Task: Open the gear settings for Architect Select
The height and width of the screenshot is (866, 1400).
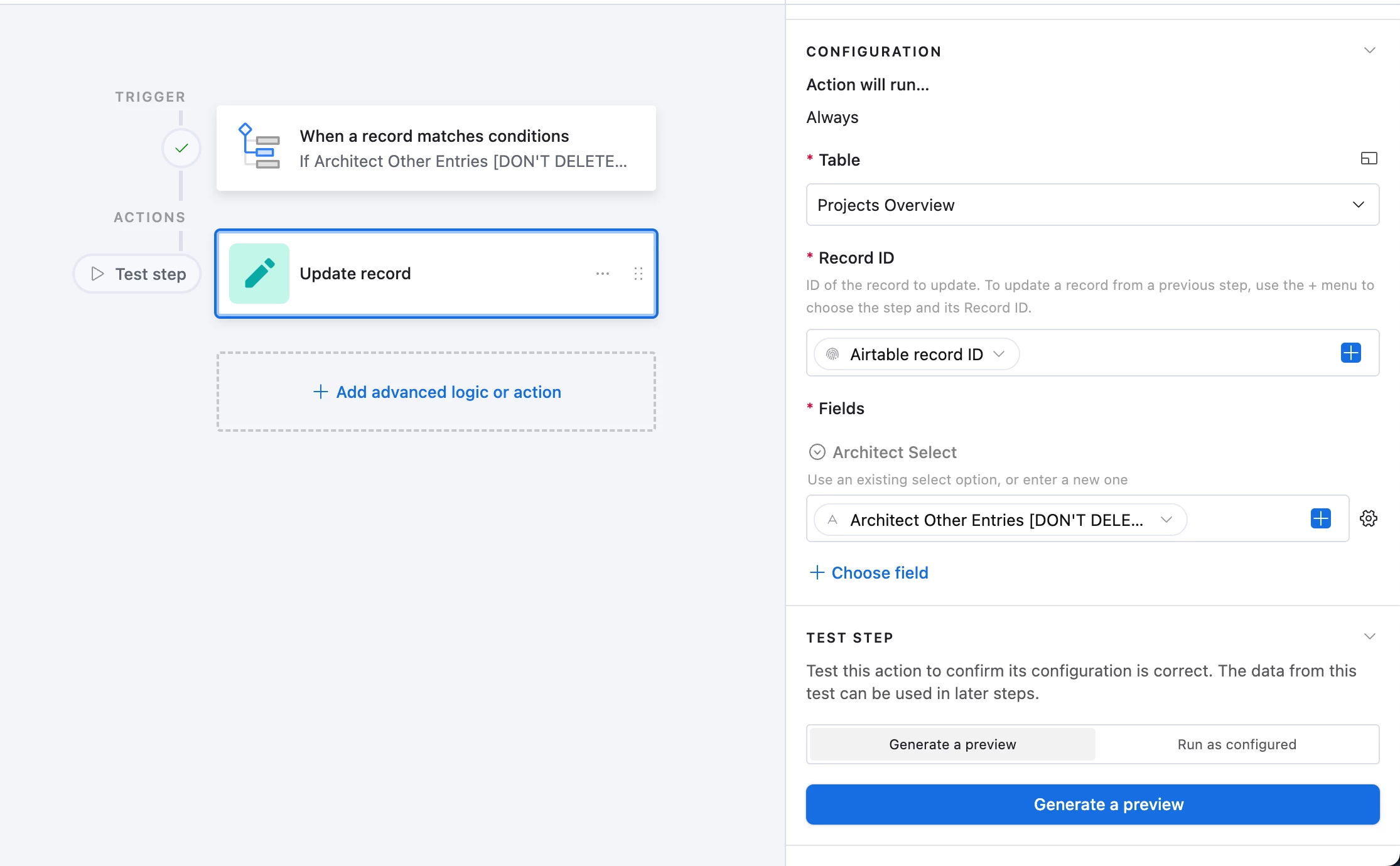Action: [x=1368, y=518]
